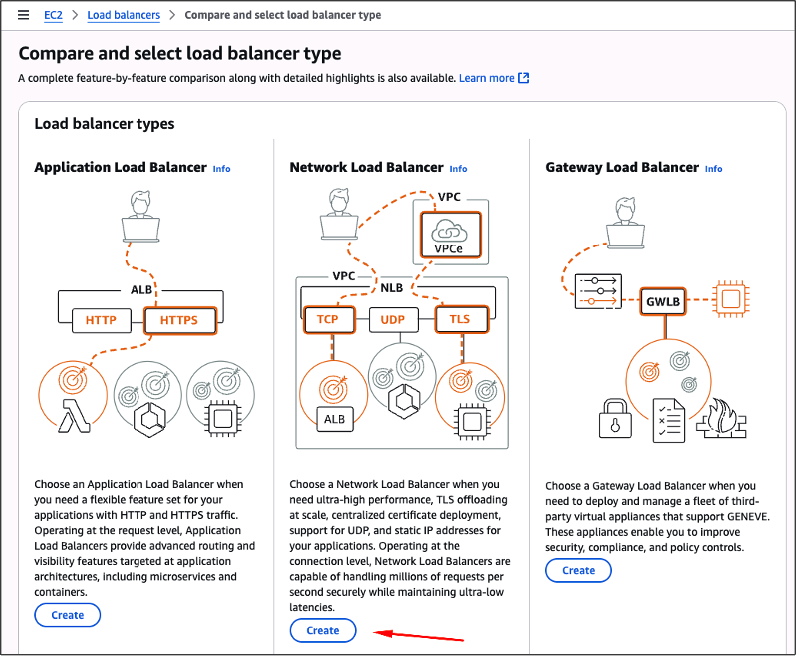Click the TLS box in NLB diagram
Image resolution: width=797 pixels, height=658 pixels.
tap(461, 319)
